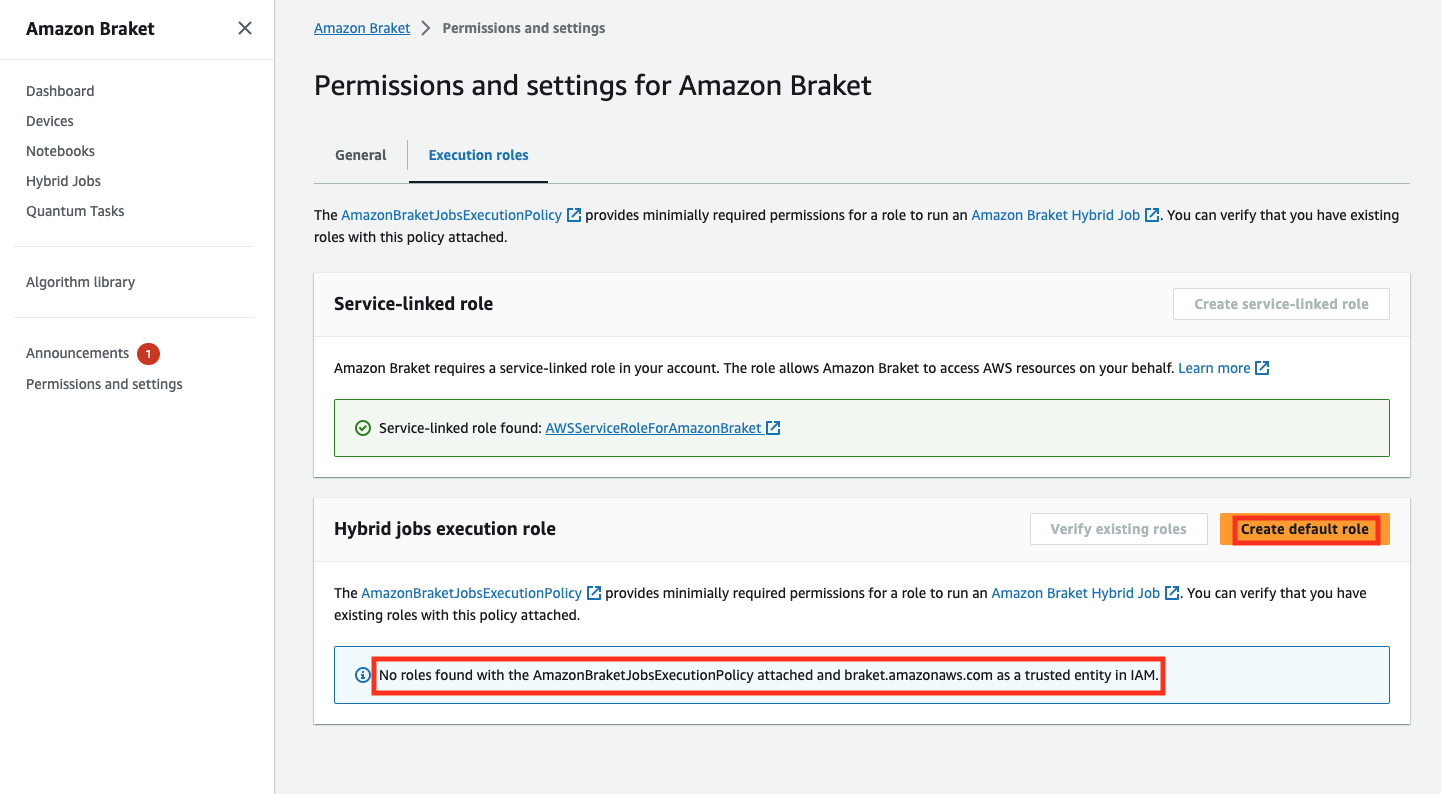
Task: Select Permissions and settings in the sidebar
Action: click(104, 384)
